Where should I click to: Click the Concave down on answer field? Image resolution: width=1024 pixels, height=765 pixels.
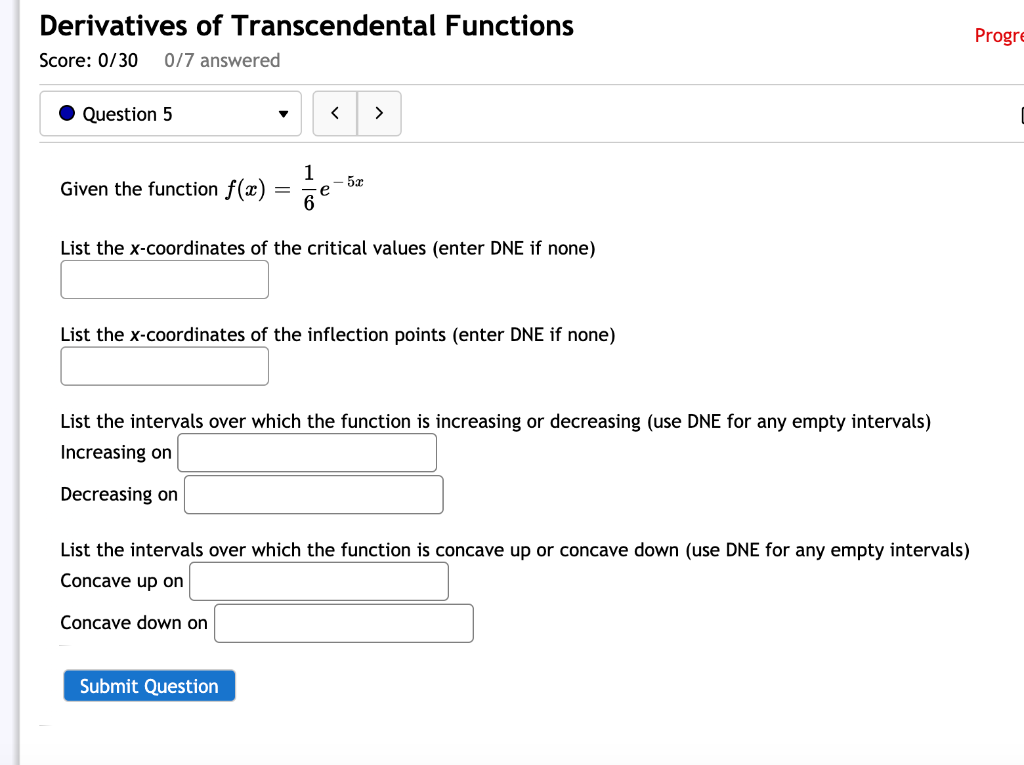[343, 622]
